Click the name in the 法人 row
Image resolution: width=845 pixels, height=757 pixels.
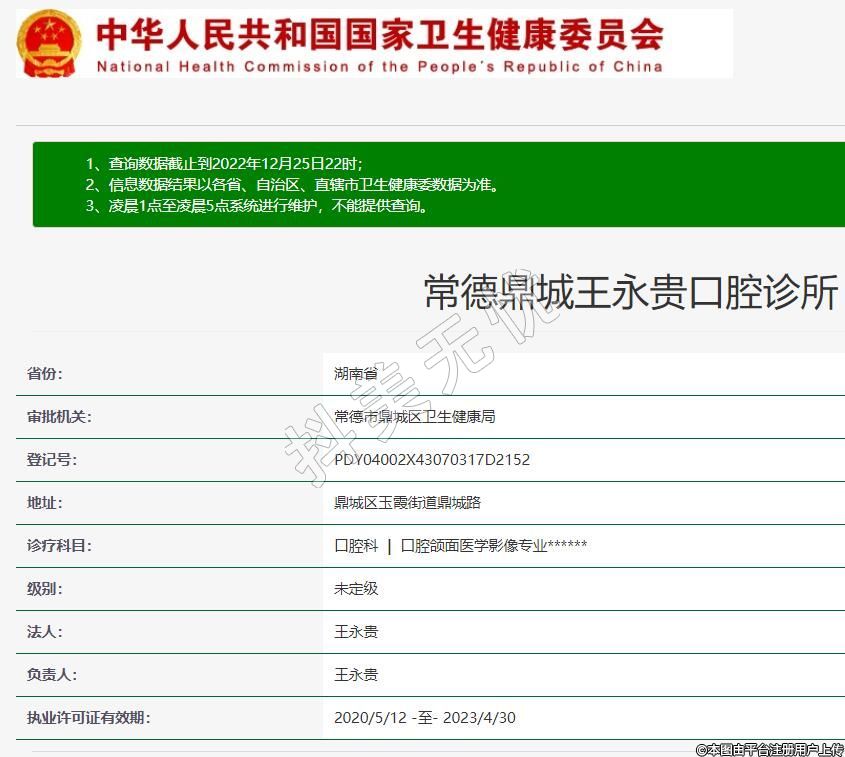point(356,632)
